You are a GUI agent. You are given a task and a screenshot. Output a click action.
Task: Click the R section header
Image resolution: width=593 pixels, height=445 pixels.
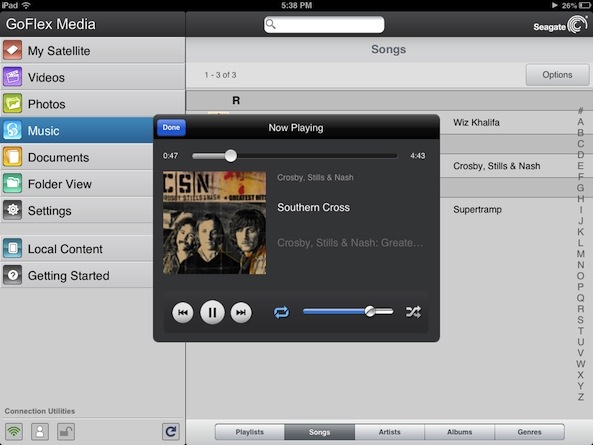(389, 101)
